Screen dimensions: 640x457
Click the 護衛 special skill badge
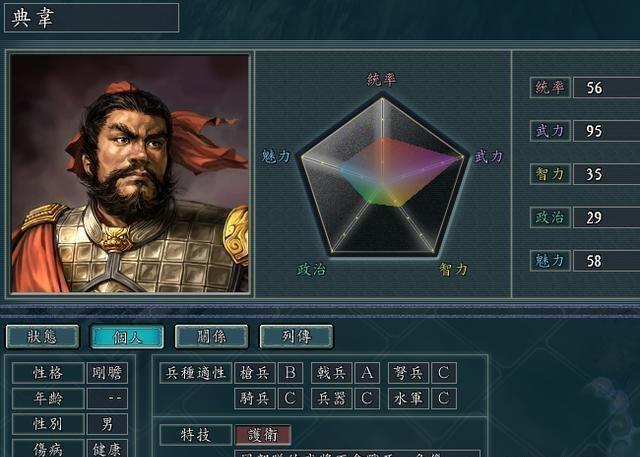[x=263, y=435]
